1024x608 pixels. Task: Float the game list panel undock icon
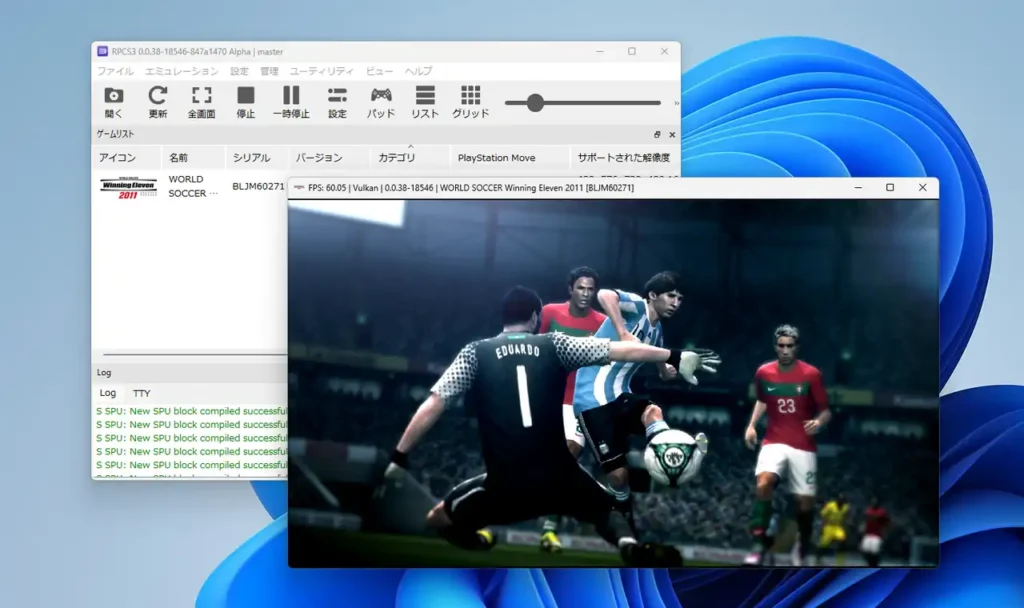click(657, 134)
